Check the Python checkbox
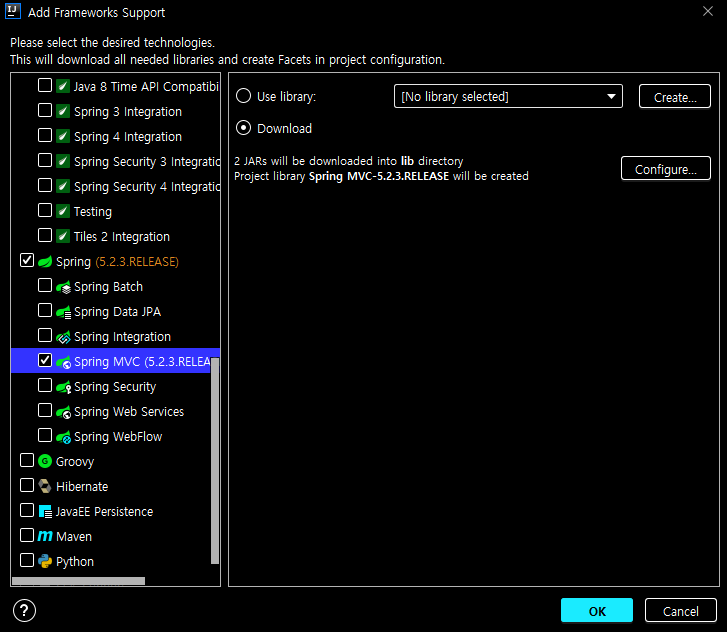This screenshot has width=727, height=632. point(27,561)
